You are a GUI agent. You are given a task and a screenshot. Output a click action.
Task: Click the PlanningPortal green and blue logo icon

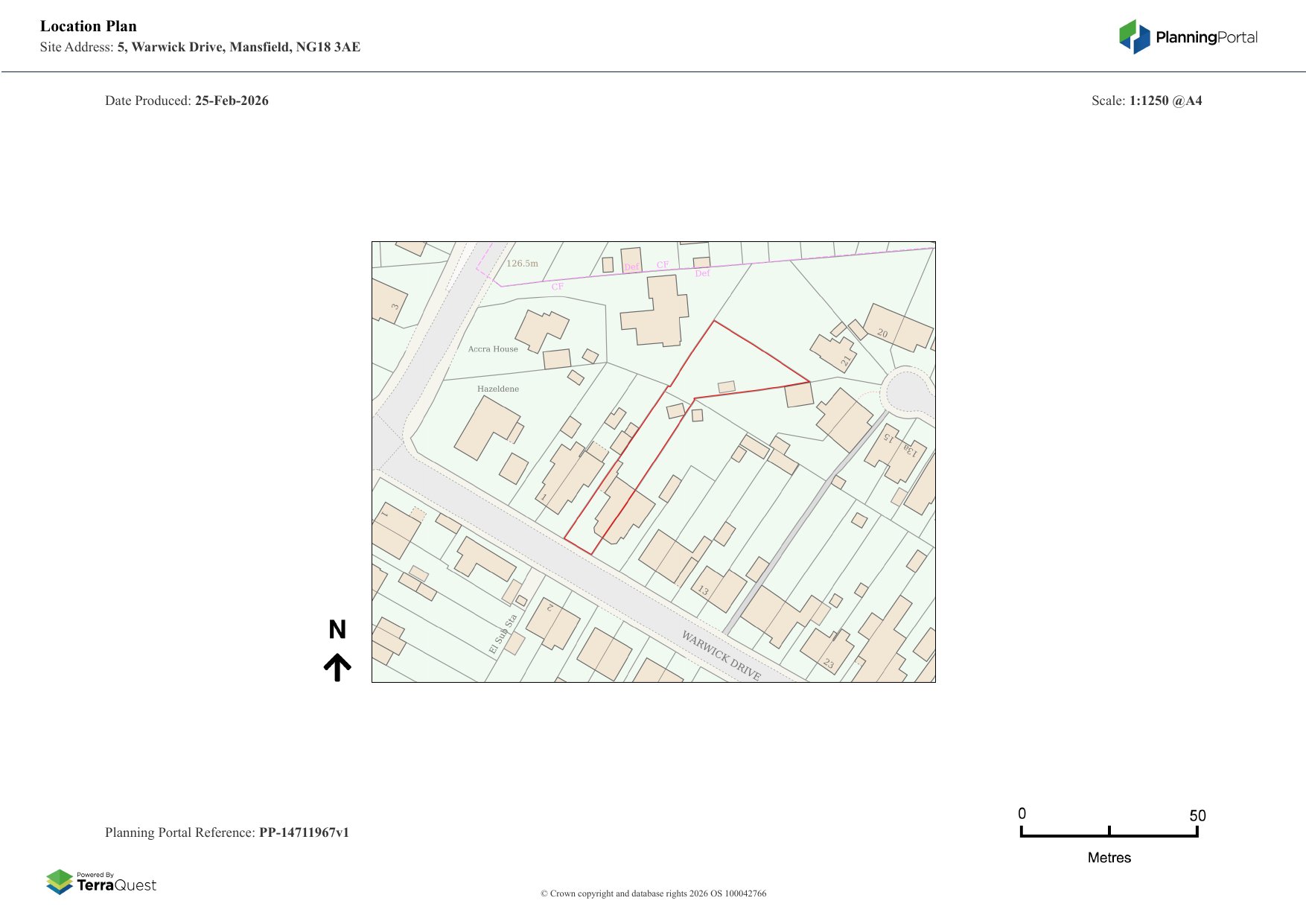[x=1135, y=36]
